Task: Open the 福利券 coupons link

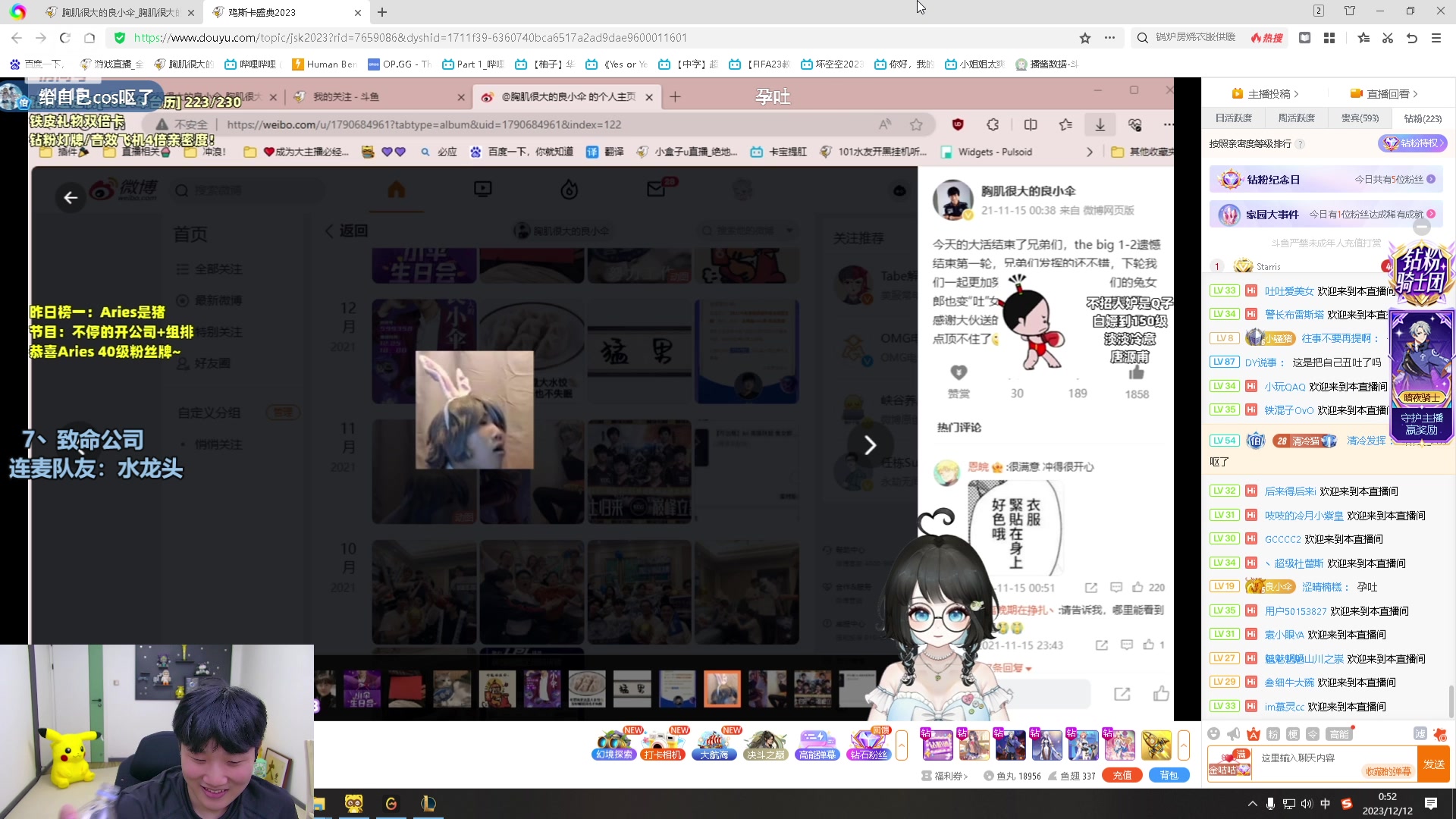Action: (945, 776)
